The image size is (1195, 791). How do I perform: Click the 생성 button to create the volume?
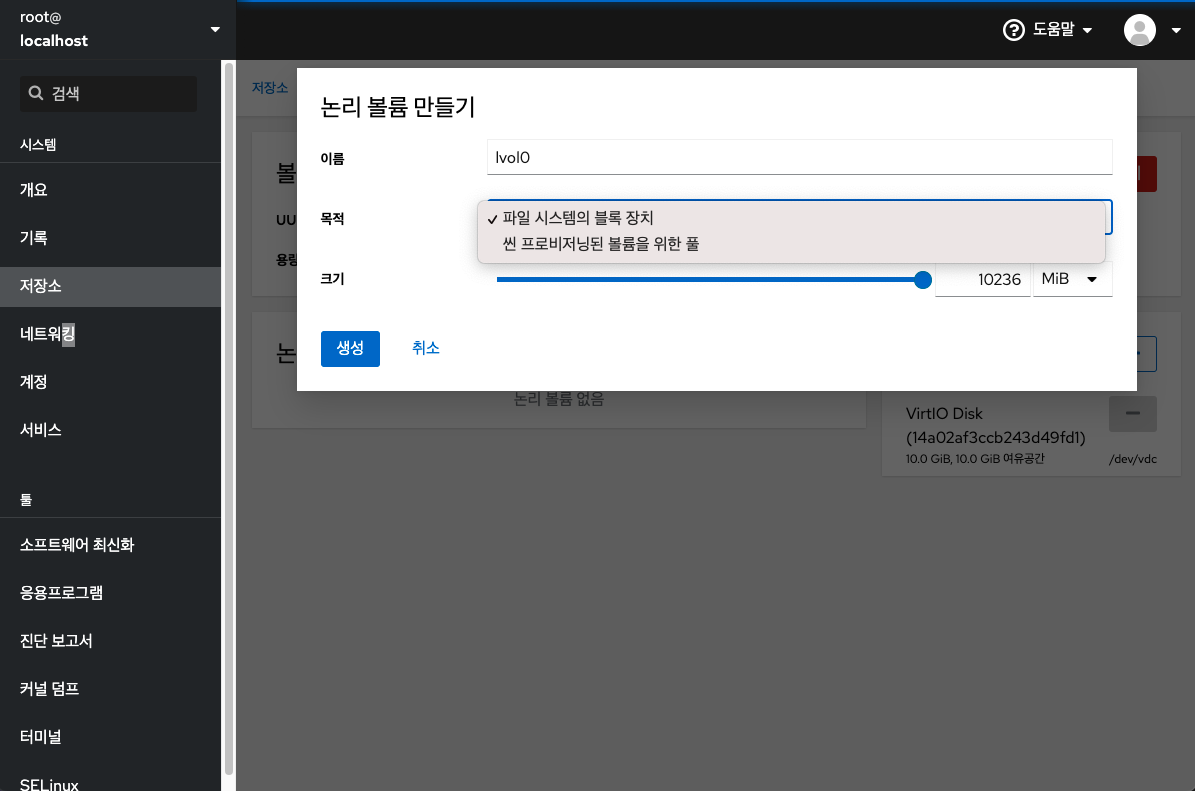pyautogui.click(x=350, y=348)
